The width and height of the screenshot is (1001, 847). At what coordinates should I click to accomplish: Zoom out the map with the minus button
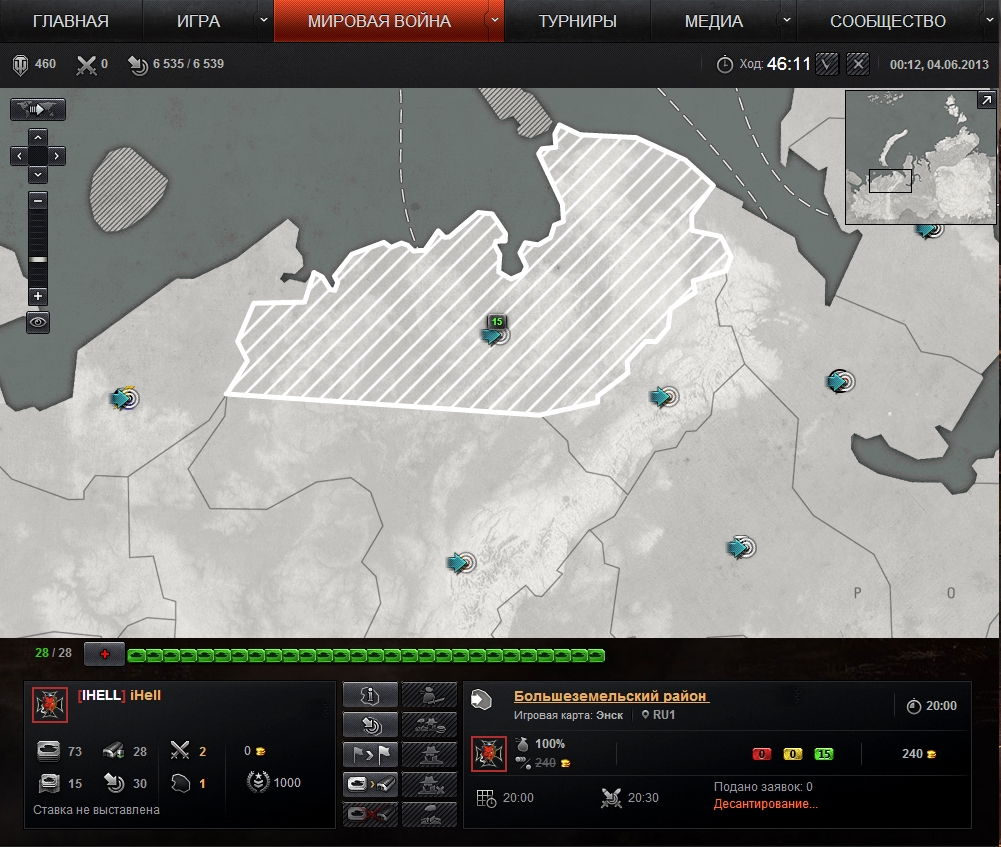click(38, 200)
